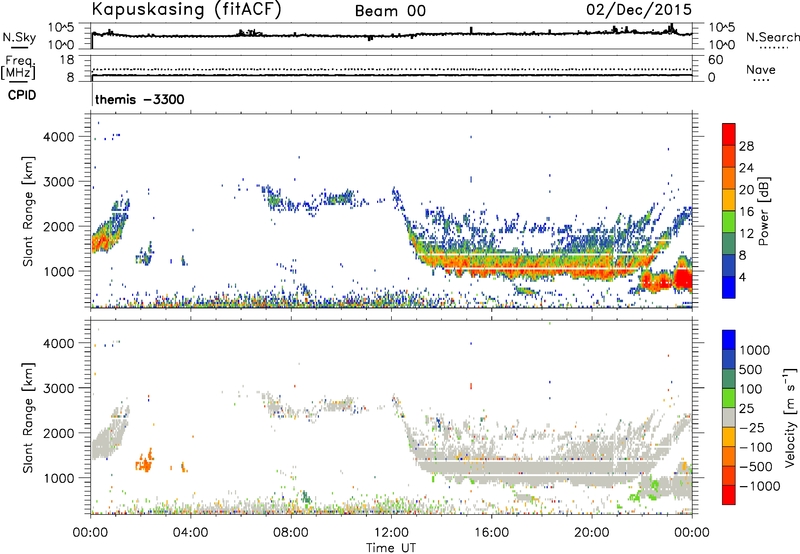
Task: Click the velocity panel 'Slant Range [km]' axis title
Action: click(28, 418)
